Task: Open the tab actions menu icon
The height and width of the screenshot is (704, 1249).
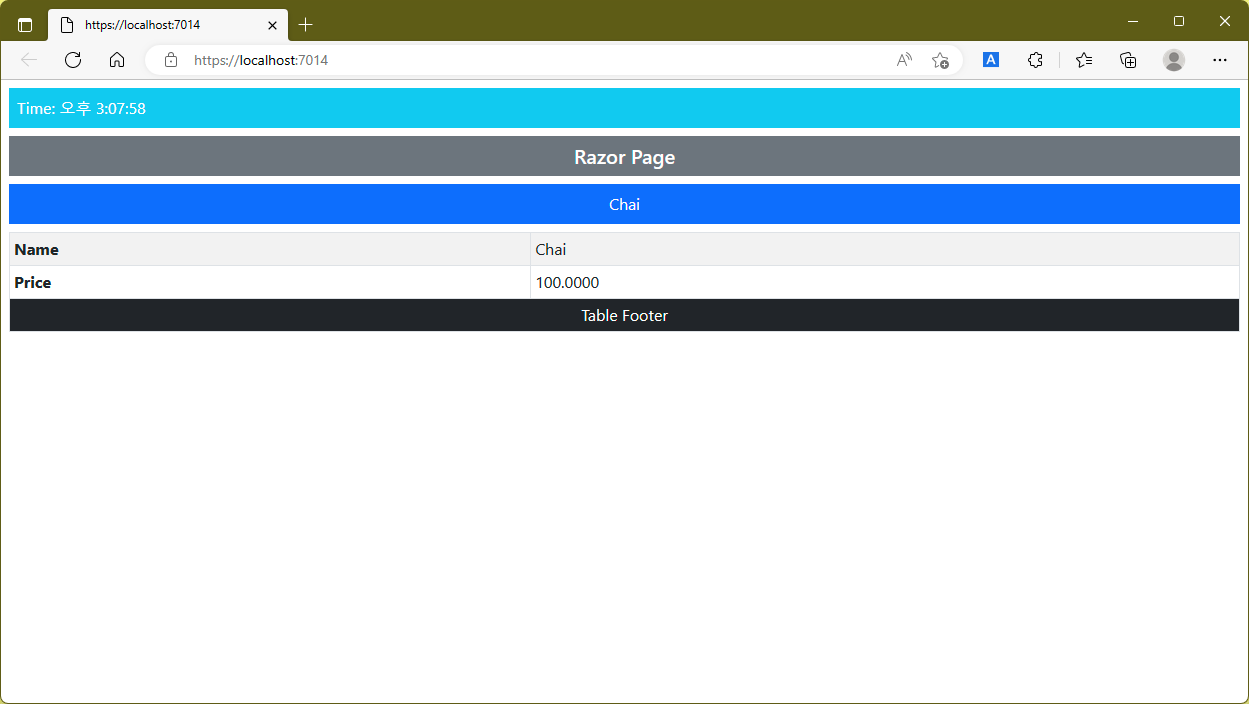Action: (x=25, y=25)
